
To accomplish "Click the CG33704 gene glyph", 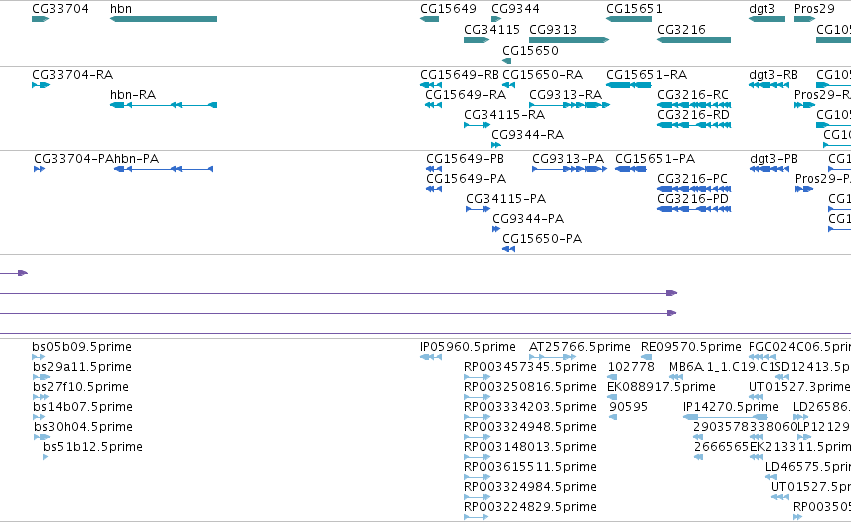I will [x=41, y=19].
